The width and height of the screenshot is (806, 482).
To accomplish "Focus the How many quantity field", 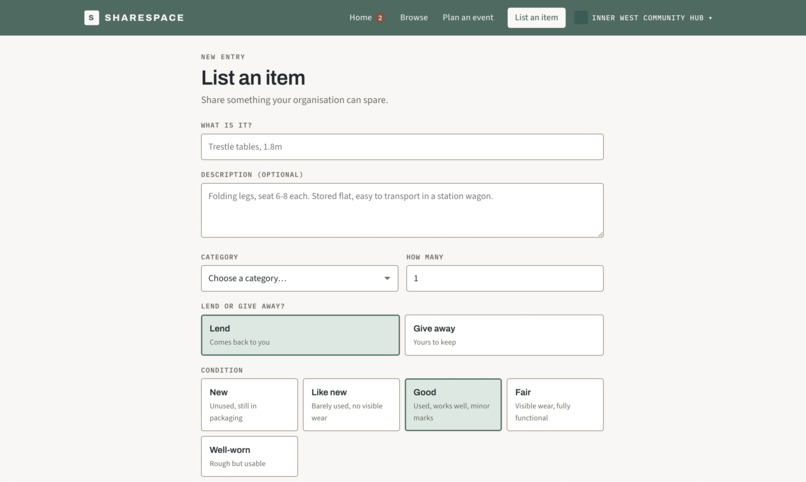I will pos(505,279).
